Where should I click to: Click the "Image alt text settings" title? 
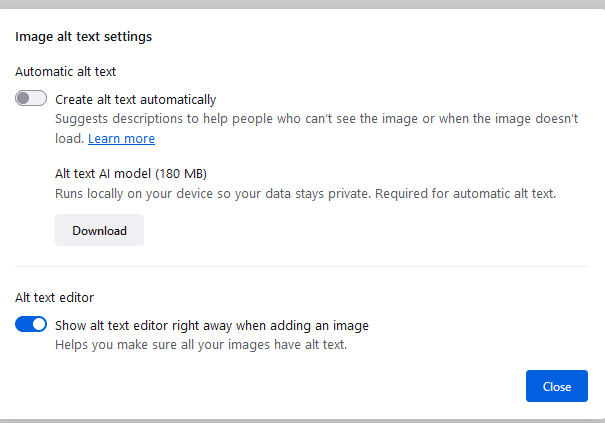[x=83, y=37]
